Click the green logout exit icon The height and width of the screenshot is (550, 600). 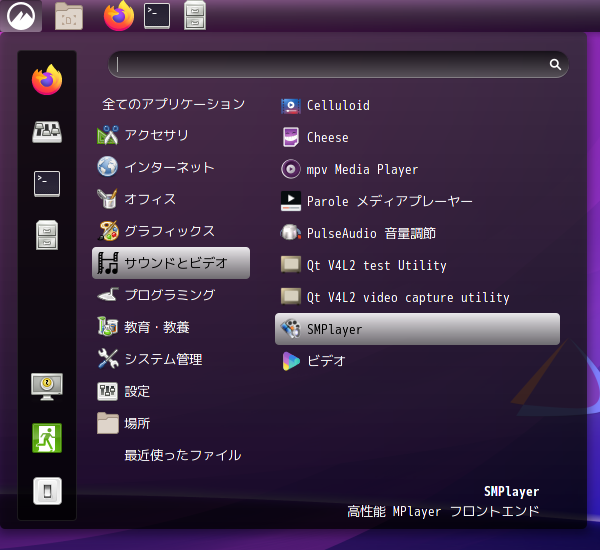(x=47, y=438)
